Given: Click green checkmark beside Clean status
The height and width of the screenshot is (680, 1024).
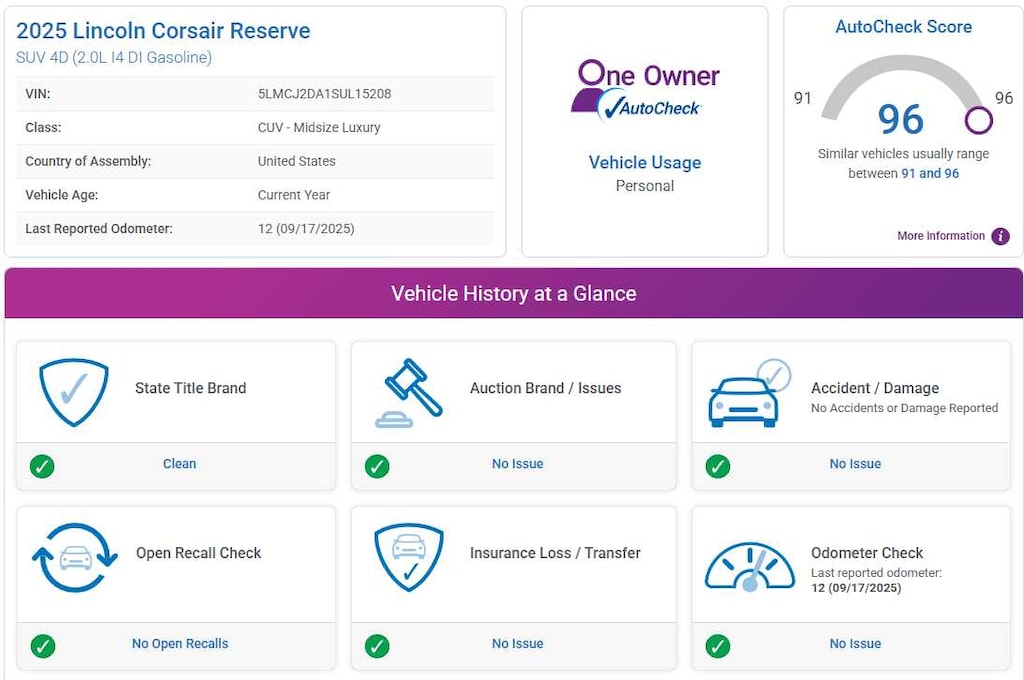Looking at the screenshot, I should [x=42, y=466].
